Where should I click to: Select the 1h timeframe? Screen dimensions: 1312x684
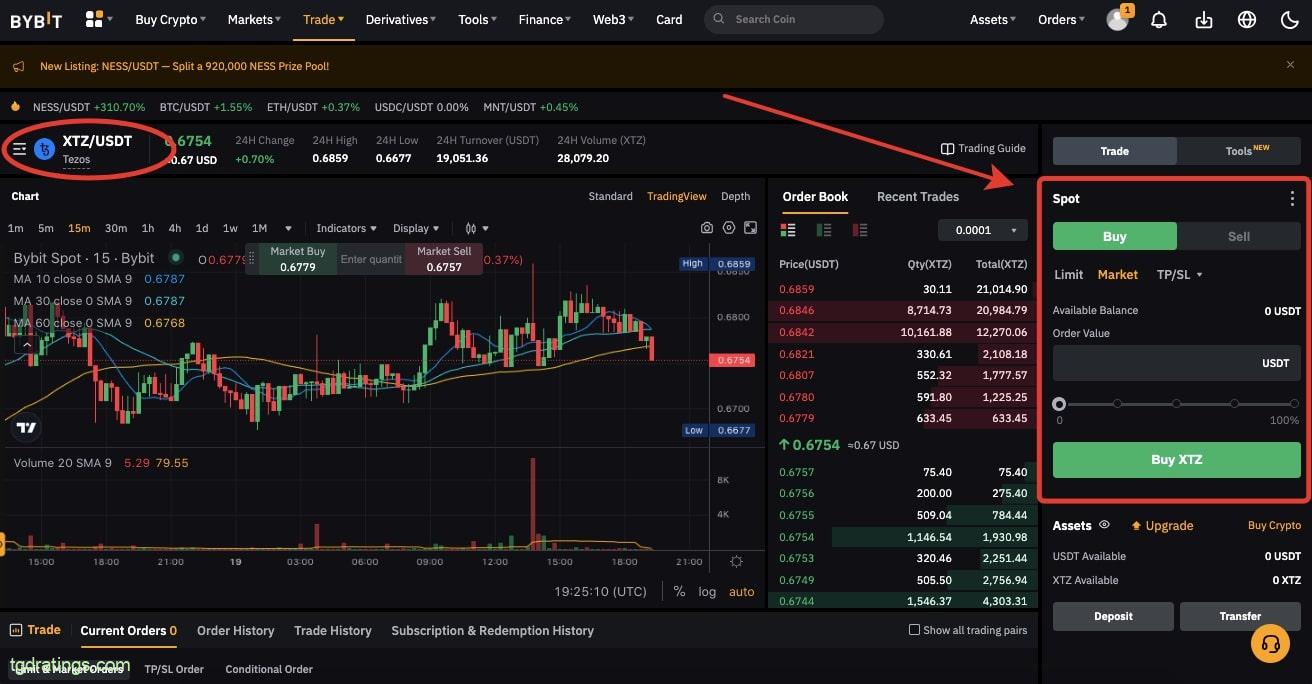pos(148,228)
